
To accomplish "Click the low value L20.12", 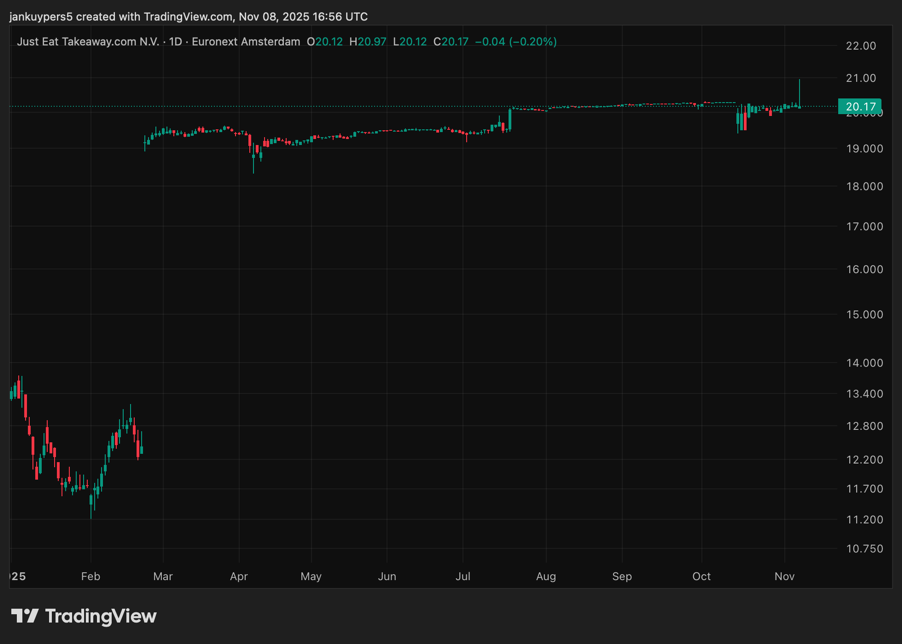I will pyautogui.click(x=410, y=42).
